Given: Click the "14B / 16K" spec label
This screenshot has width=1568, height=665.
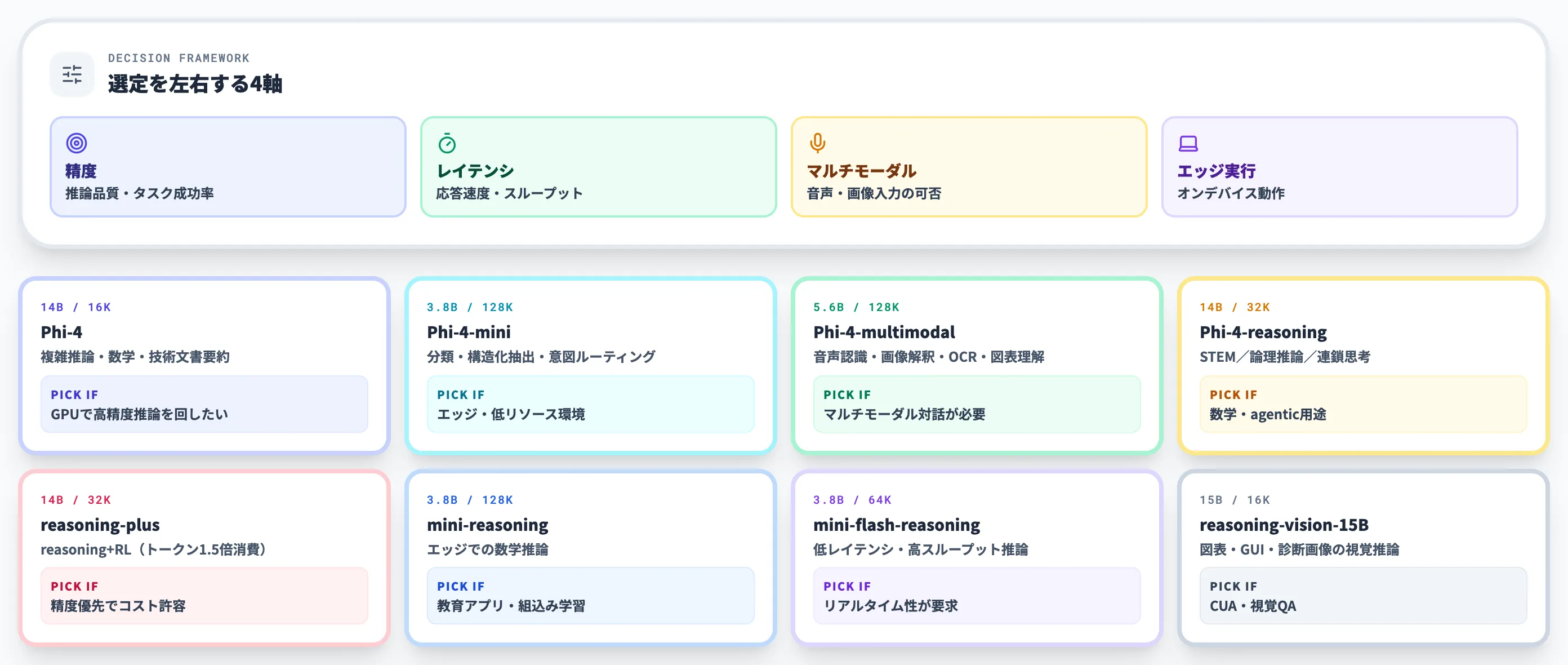Looking at the screenshot, I should coord(76,307).
